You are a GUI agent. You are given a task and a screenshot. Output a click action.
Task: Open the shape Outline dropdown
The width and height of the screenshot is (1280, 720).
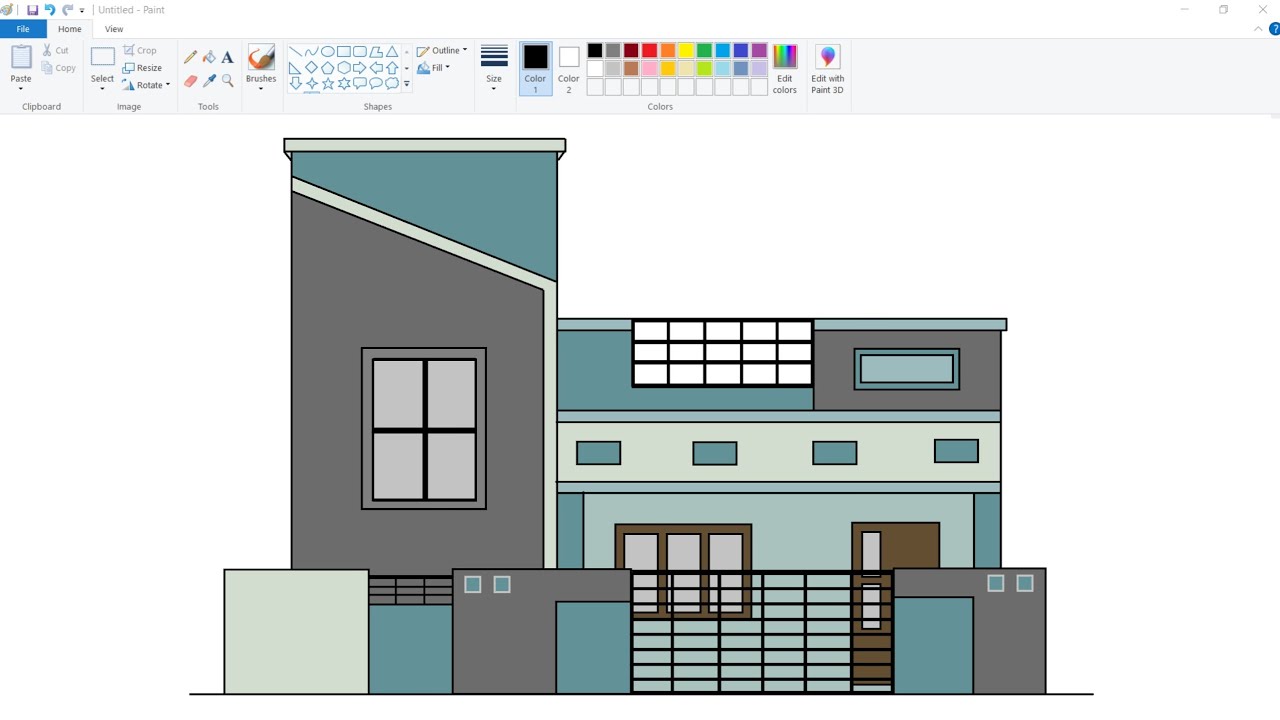click(442, 50)
